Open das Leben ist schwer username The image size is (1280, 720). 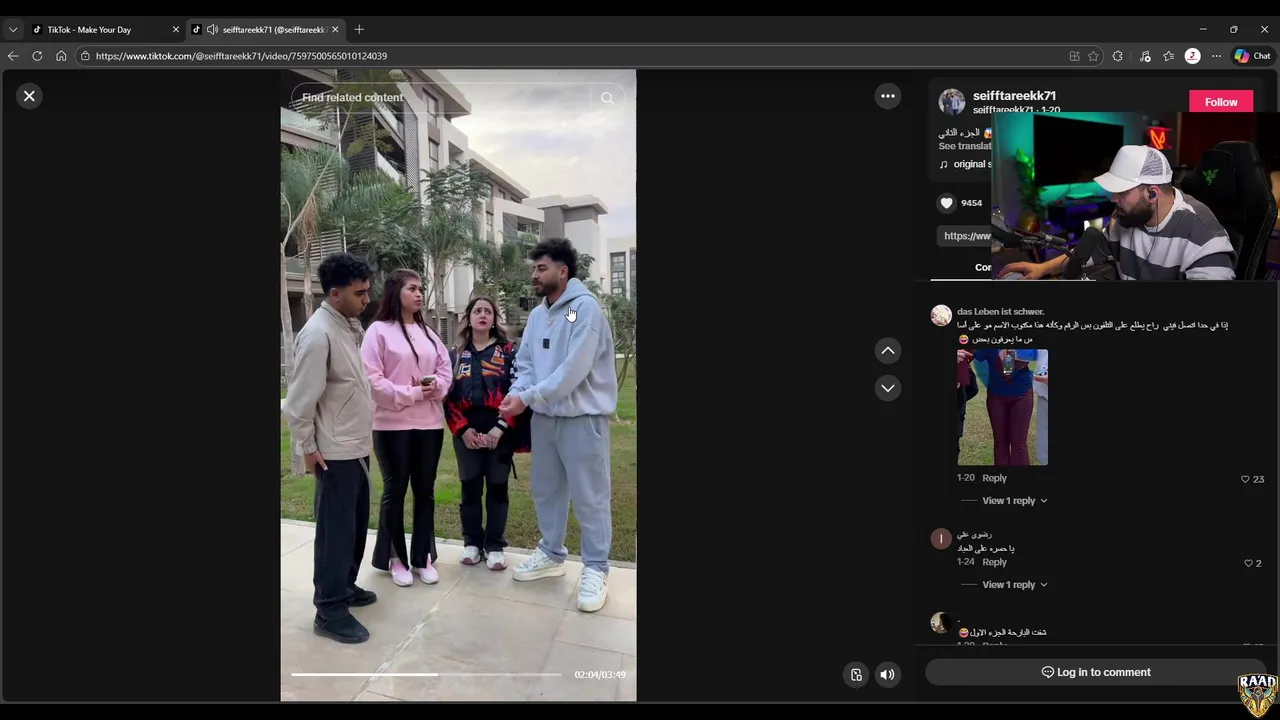1000,312
